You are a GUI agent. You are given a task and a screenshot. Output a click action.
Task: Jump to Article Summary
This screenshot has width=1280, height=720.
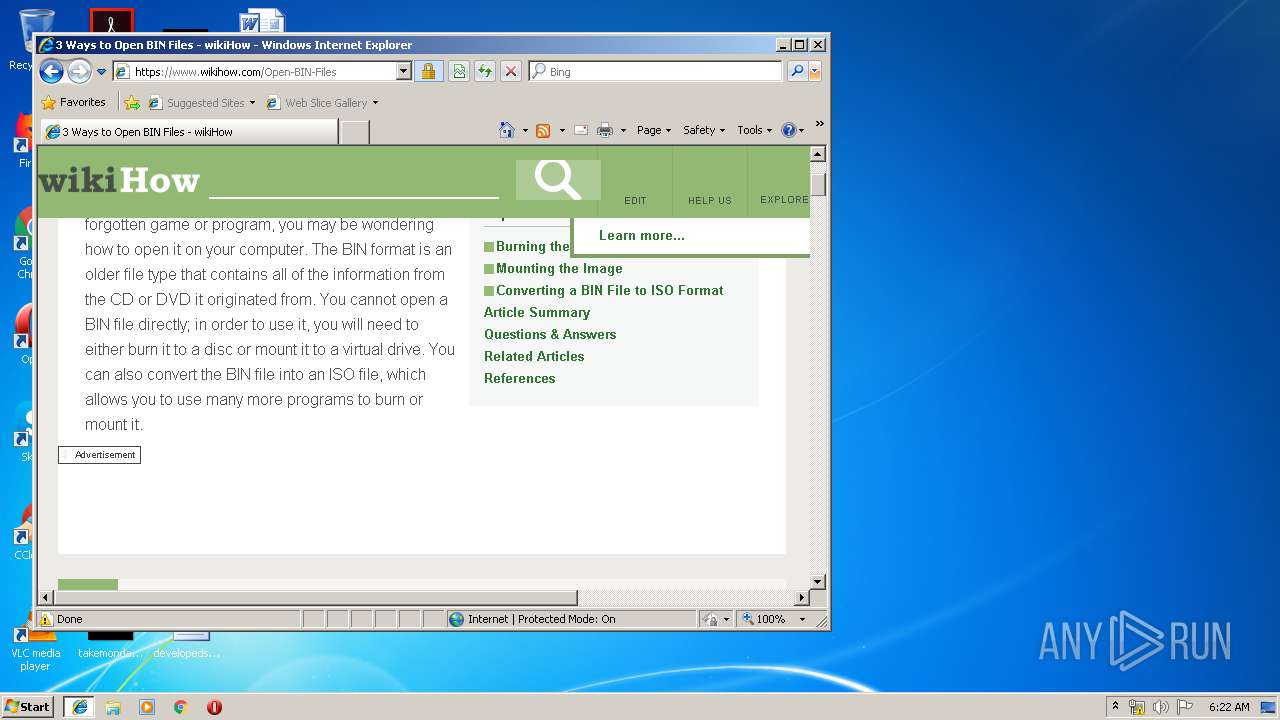537,312
